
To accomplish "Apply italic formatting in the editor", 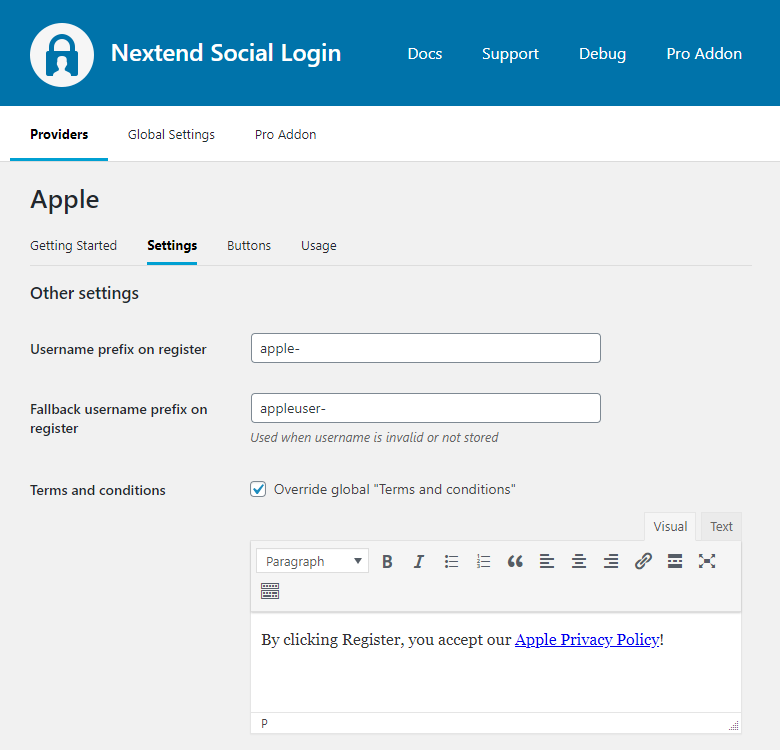I will pyautogui.click(x=419, y=561).
